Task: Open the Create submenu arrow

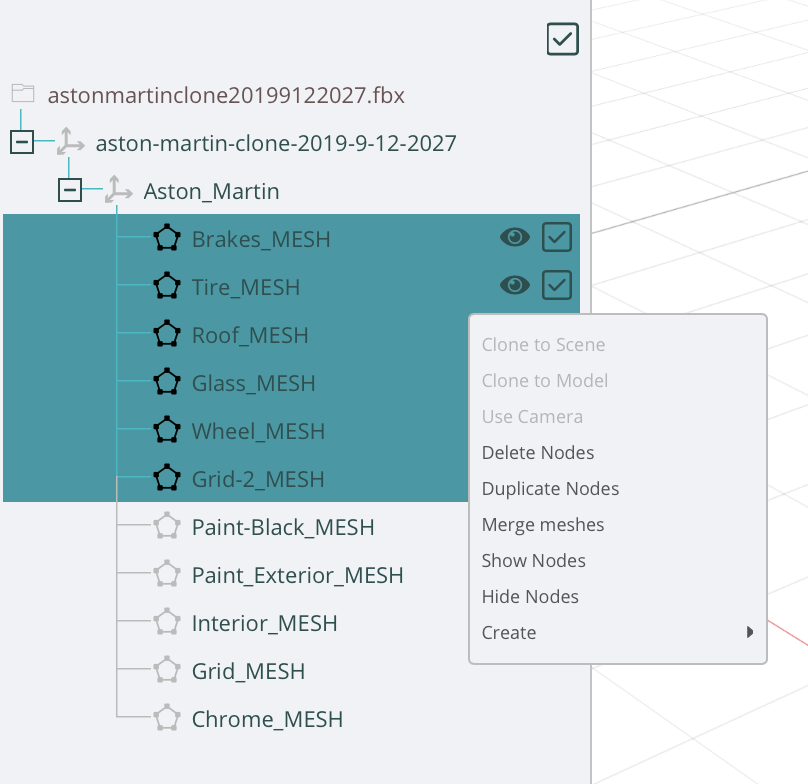Action: coord(750,632)
